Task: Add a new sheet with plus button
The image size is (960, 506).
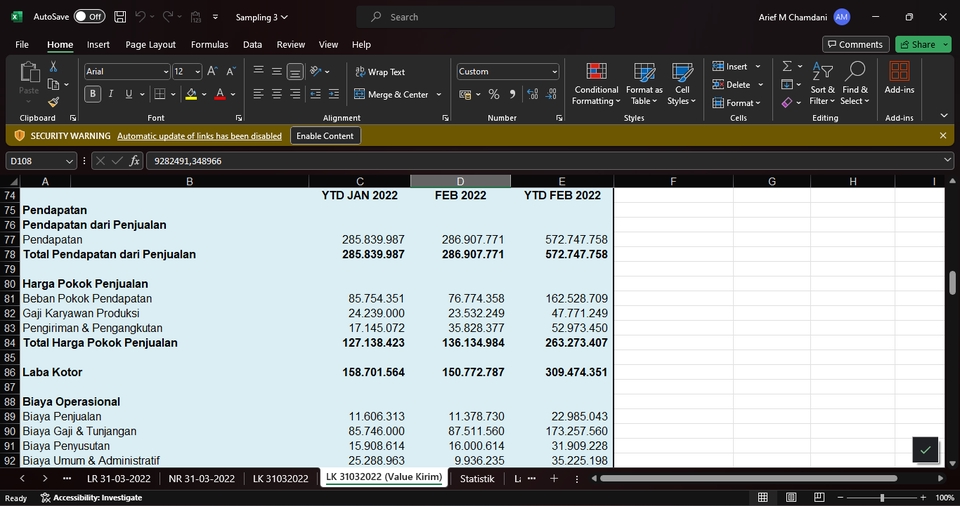Action: click(x=553, y=478)
